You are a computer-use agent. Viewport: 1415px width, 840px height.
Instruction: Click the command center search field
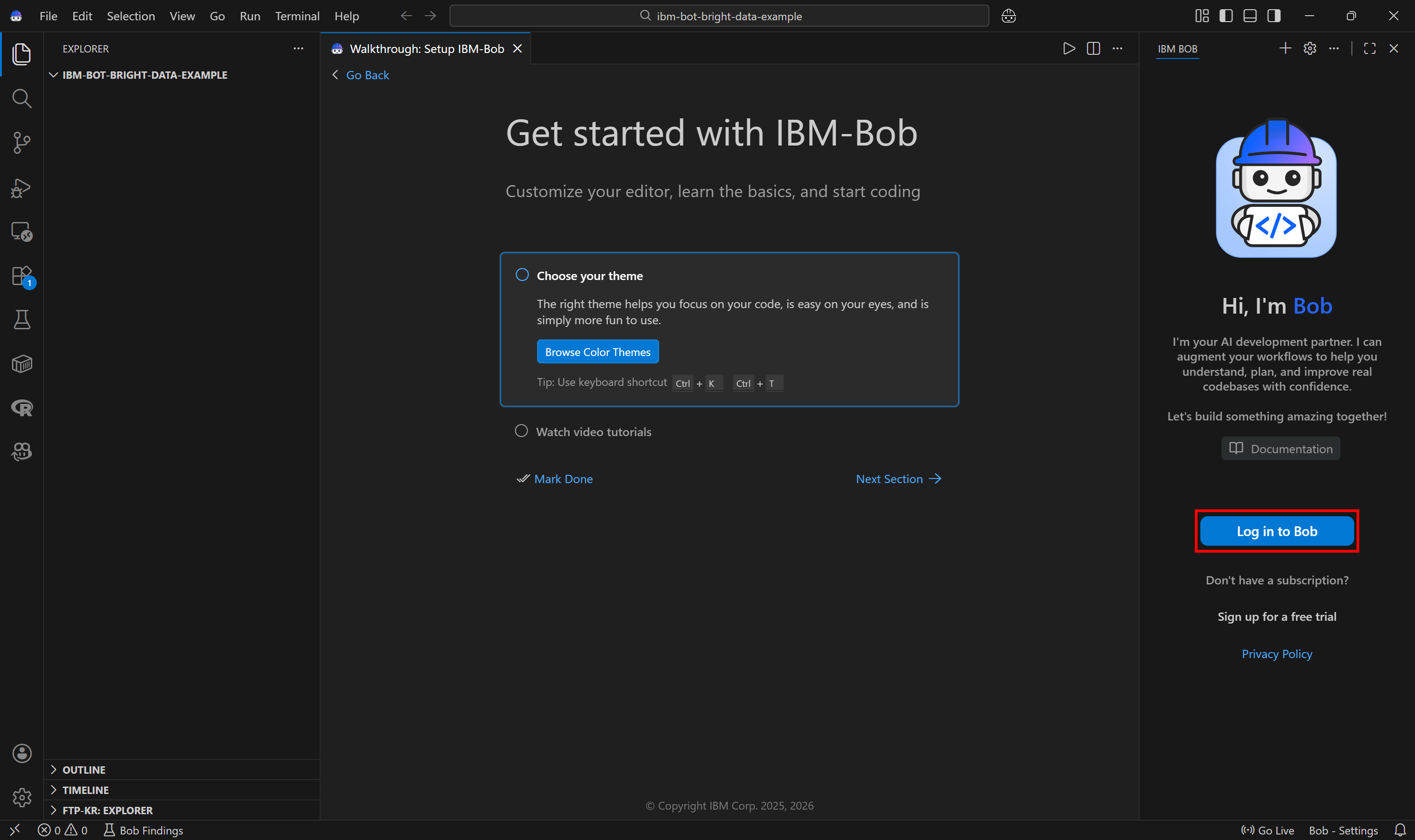[719, 16]
